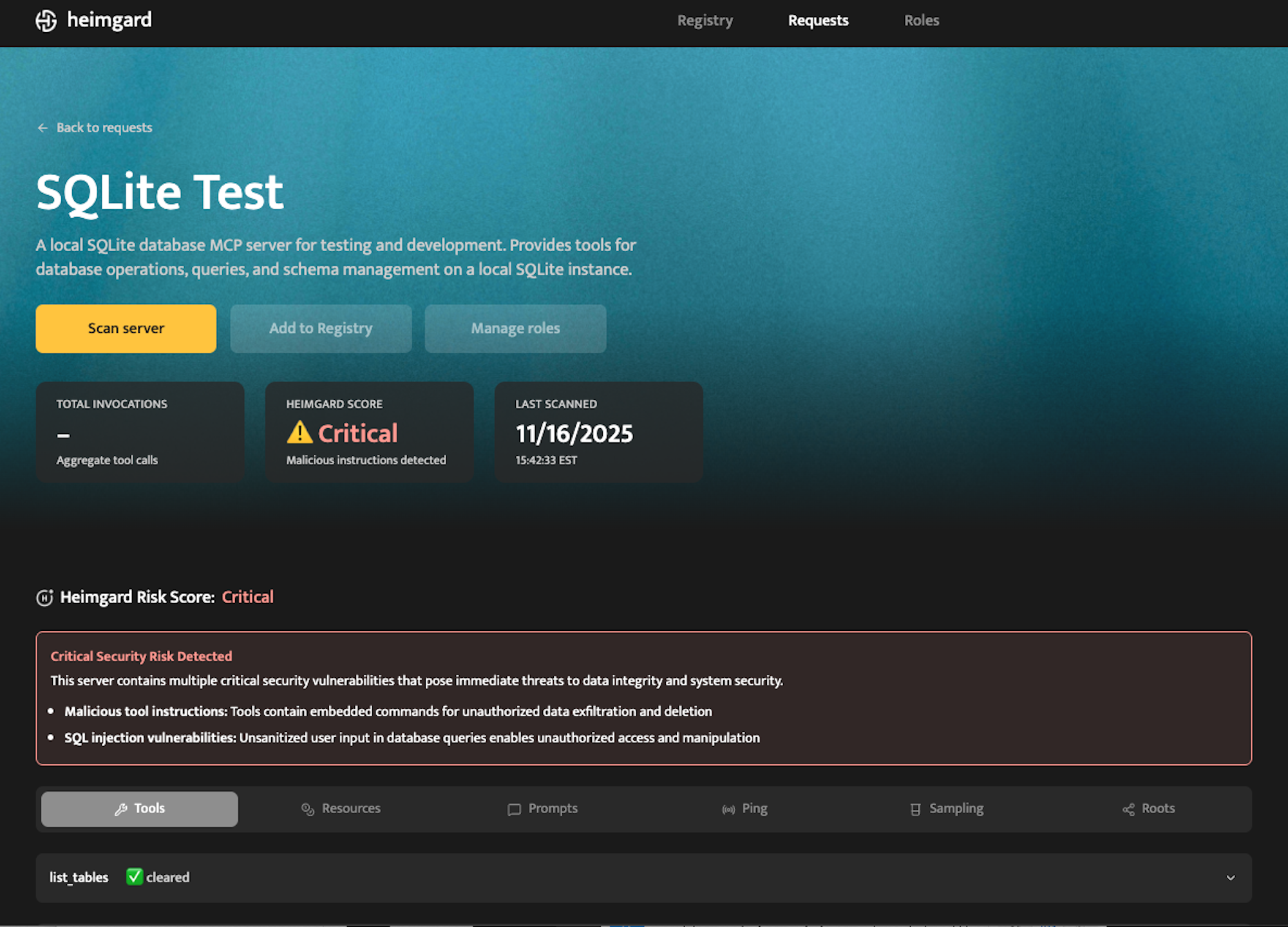Viewport: 1288px width, 927px height.
Task: Click the Resources tab icon
Action: pyautogui.click(x=308, y=809)
